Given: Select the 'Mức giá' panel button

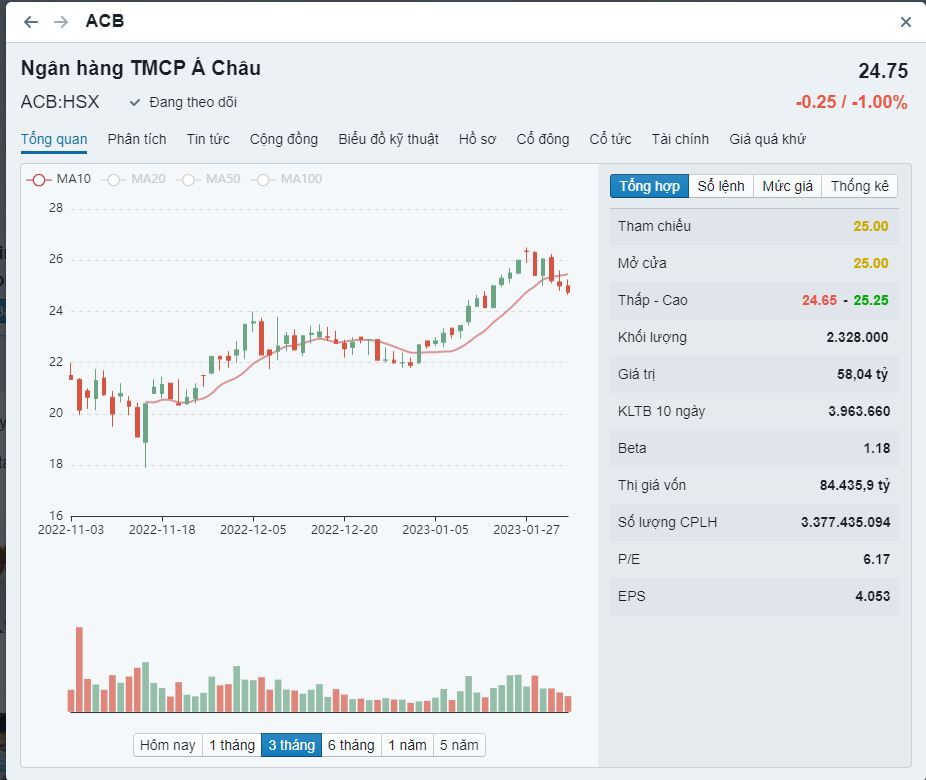Looking at the screenshot, I should (x=788, y=186).
